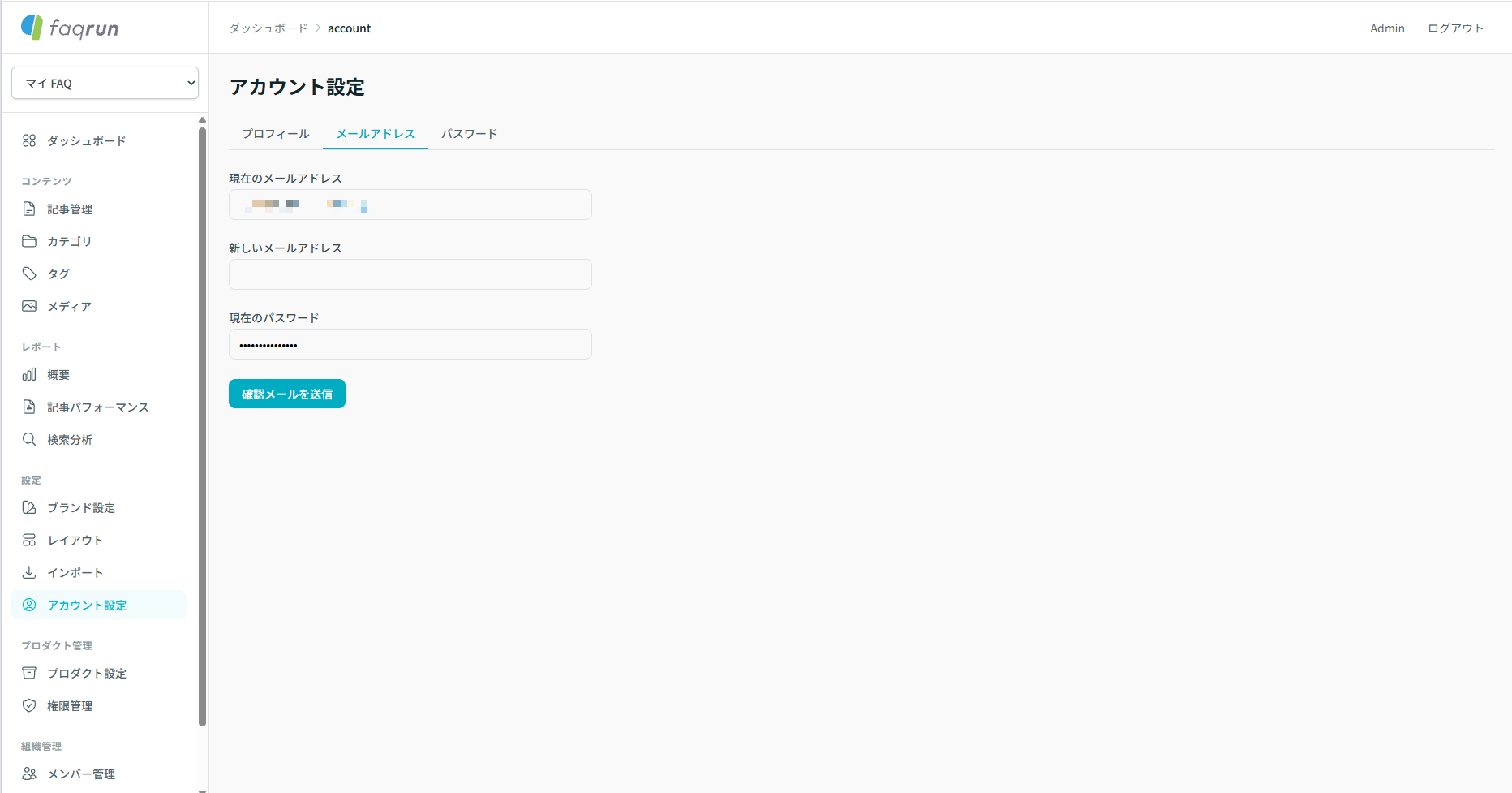Click the account breadcrumb text
Image resolution: width=1512 pixels, height=793 pixels.
(x=350, y=28)
